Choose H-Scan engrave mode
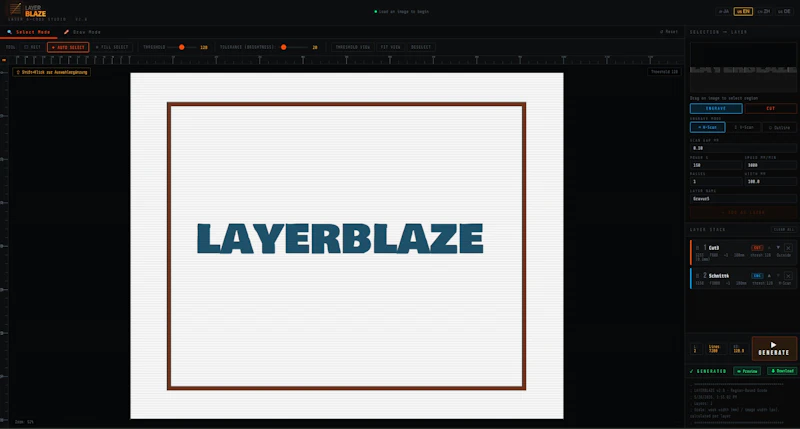 point(707,127)
